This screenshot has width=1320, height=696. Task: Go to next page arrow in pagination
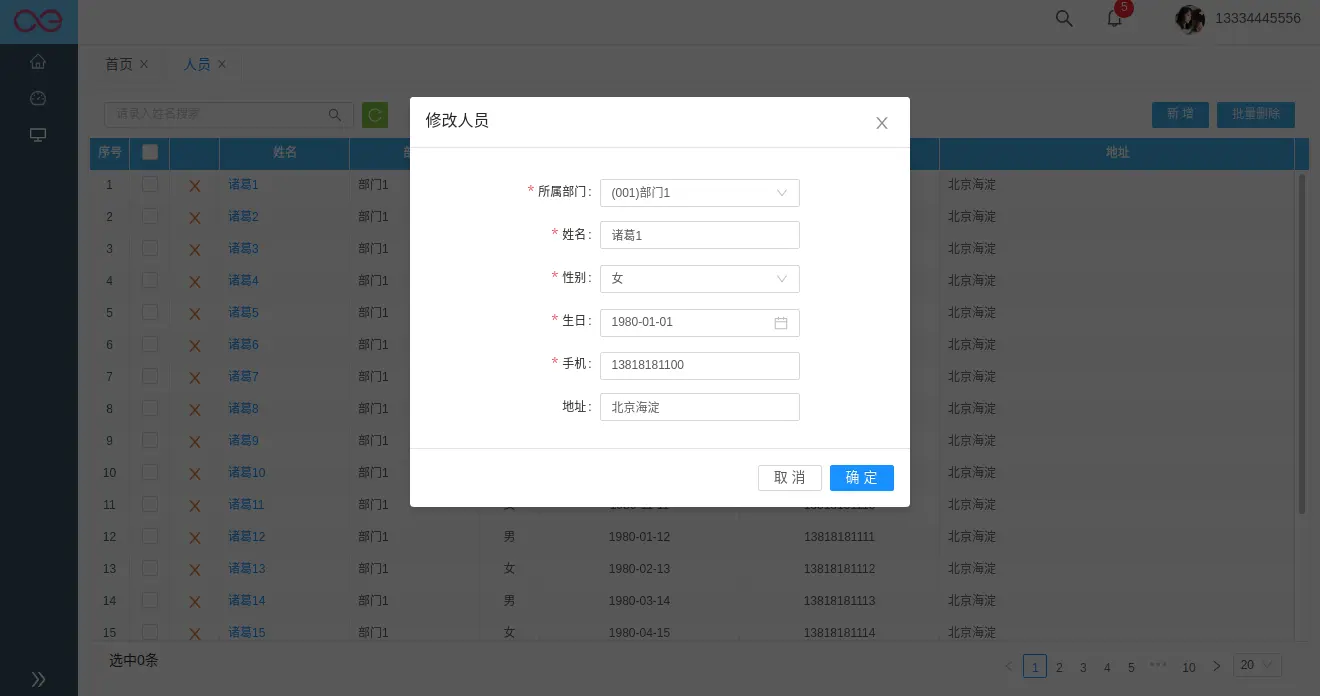coord(1216,666)
